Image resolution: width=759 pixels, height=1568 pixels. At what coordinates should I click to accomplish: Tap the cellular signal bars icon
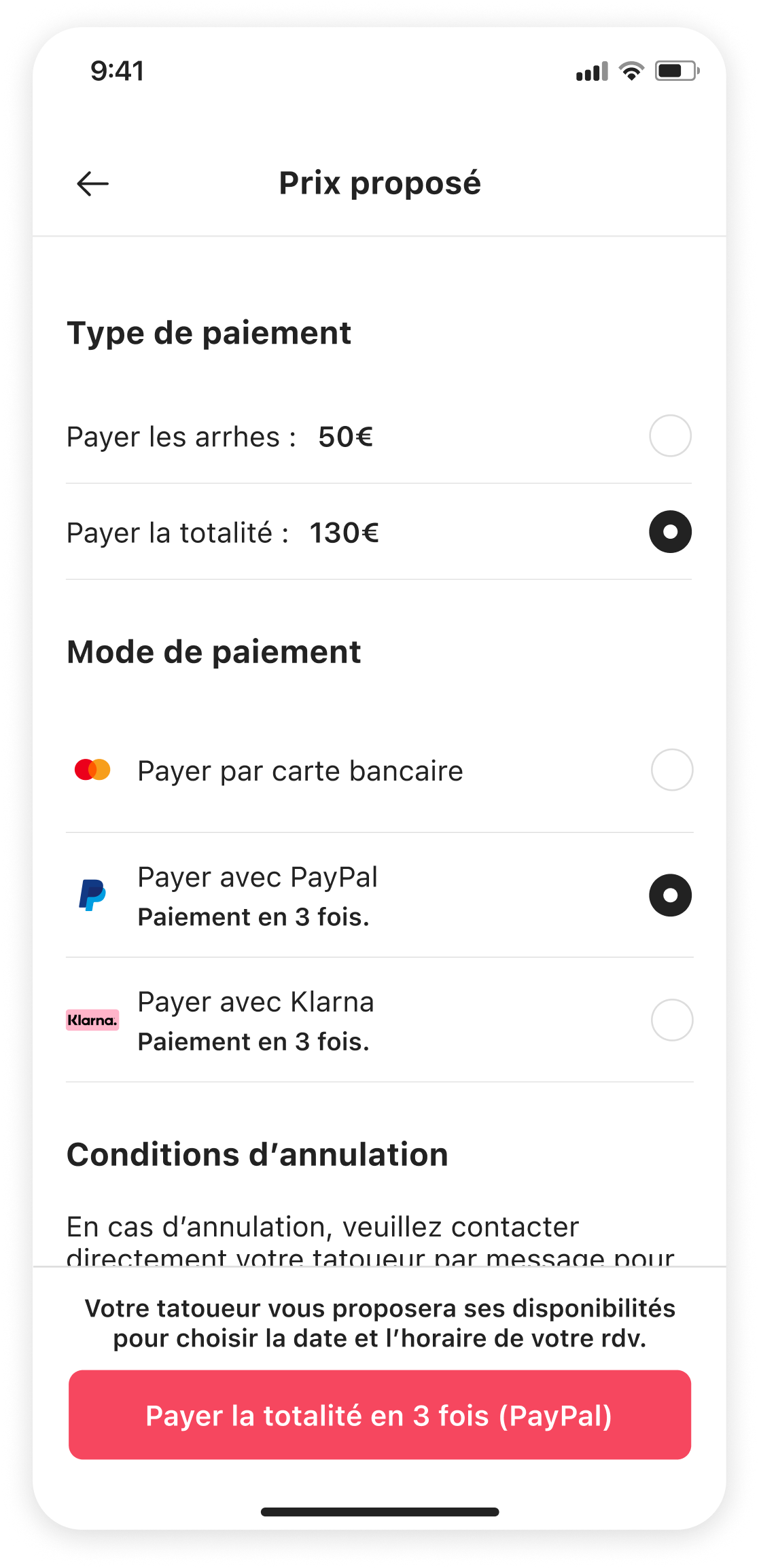592,72
